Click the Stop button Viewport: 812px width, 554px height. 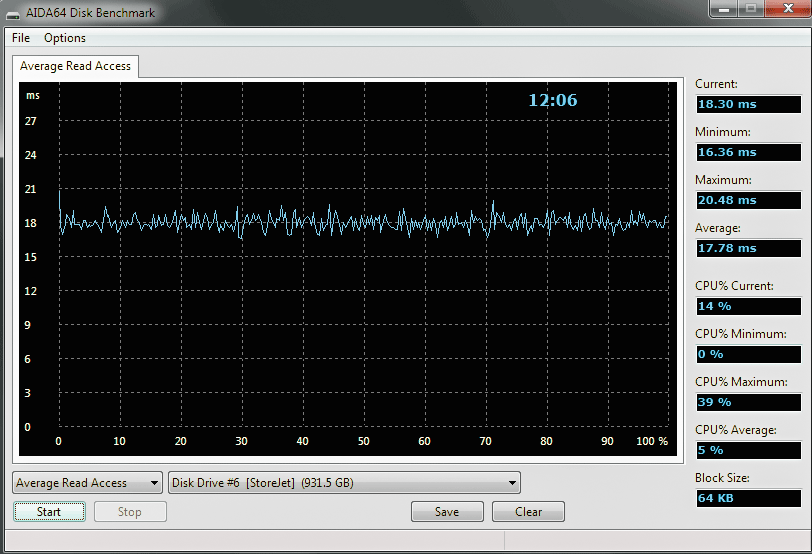click(x=130, y=512)
